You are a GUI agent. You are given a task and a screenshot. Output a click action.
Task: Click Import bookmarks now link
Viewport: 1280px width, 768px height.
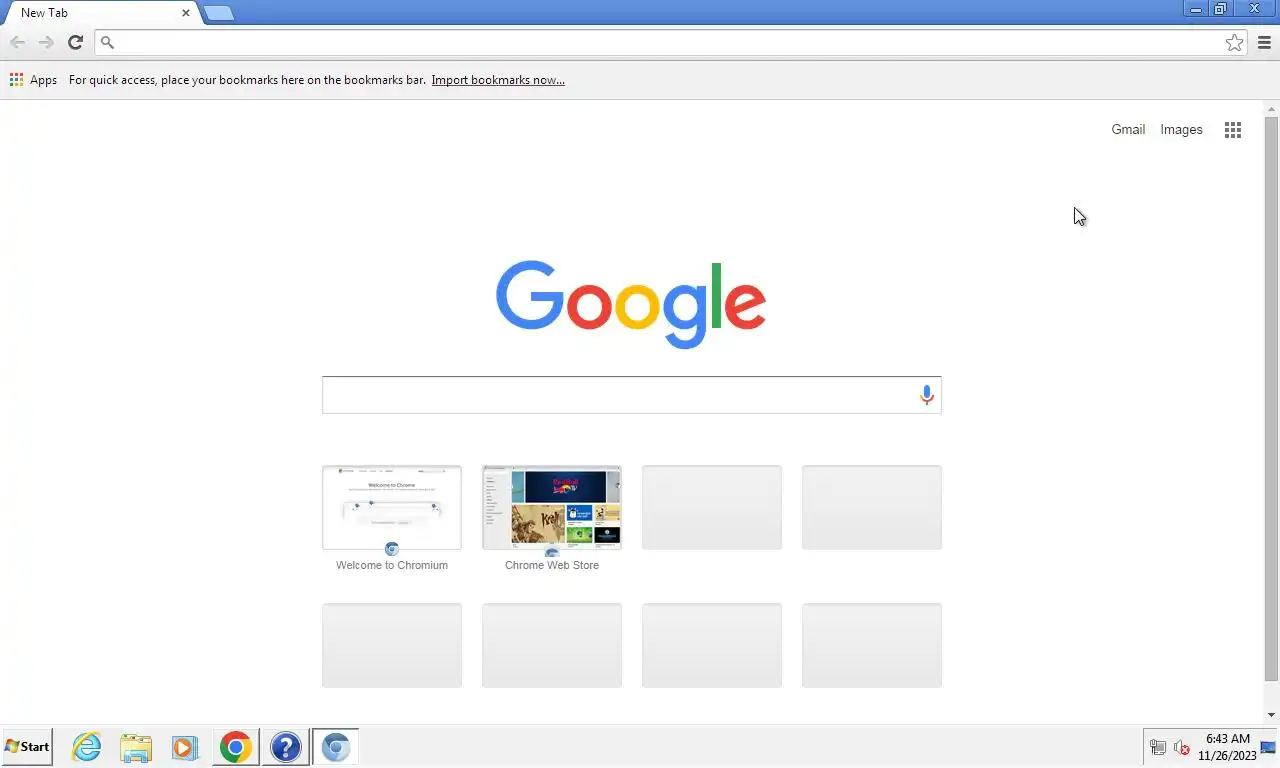coord(498,80)
